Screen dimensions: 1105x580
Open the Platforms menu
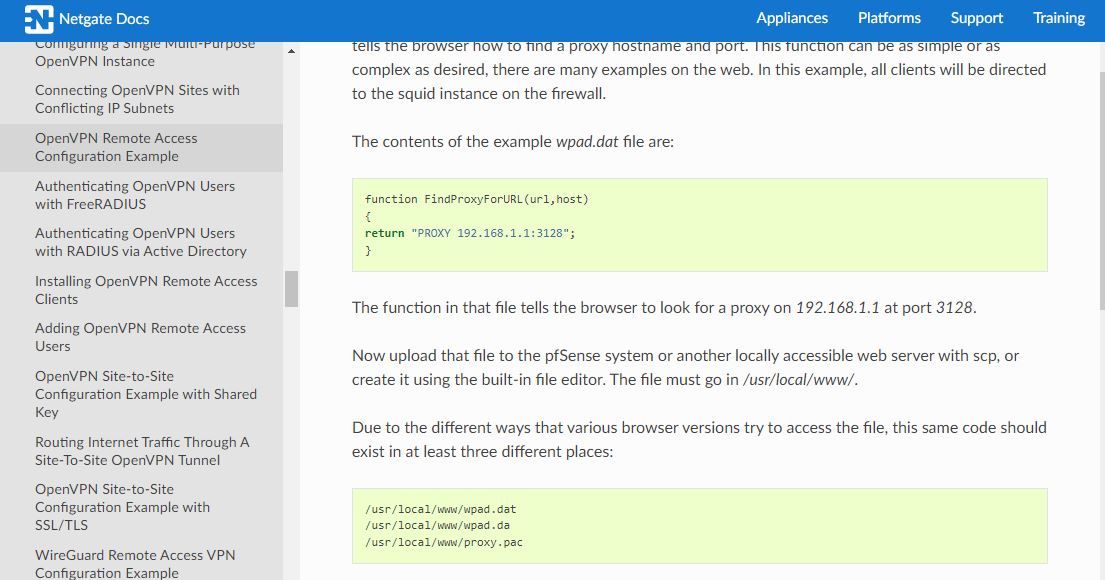[889, 18]
